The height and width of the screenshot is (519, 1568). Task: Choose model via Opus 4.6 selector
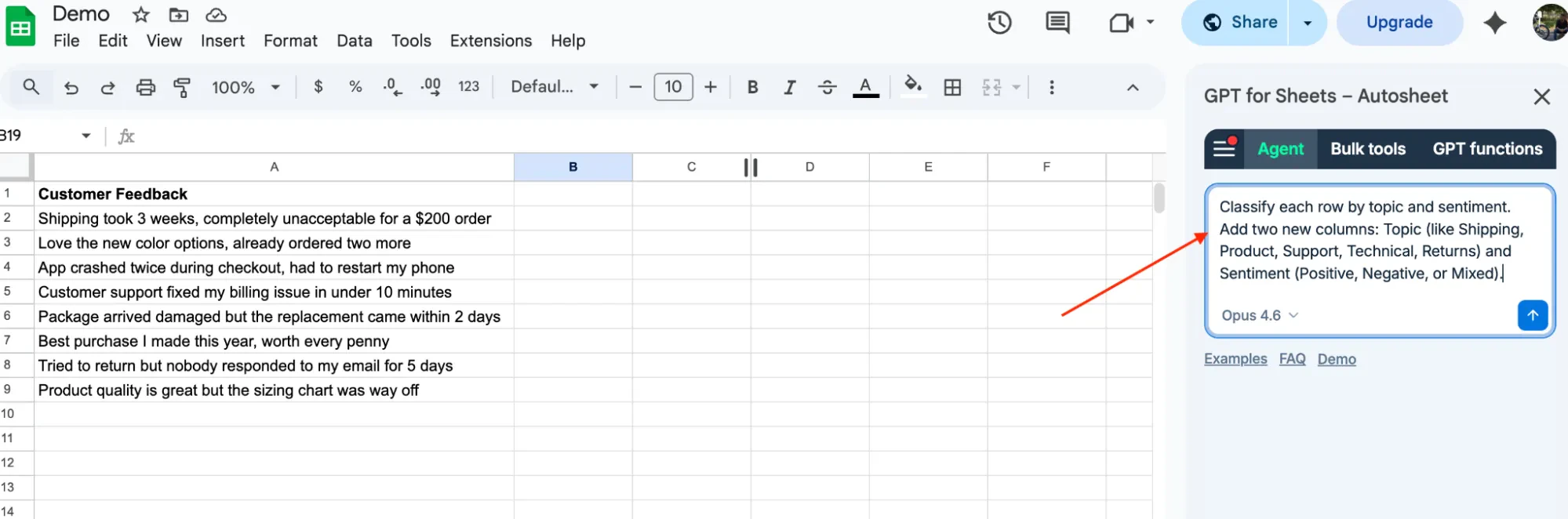click(x=1260, y=315)
